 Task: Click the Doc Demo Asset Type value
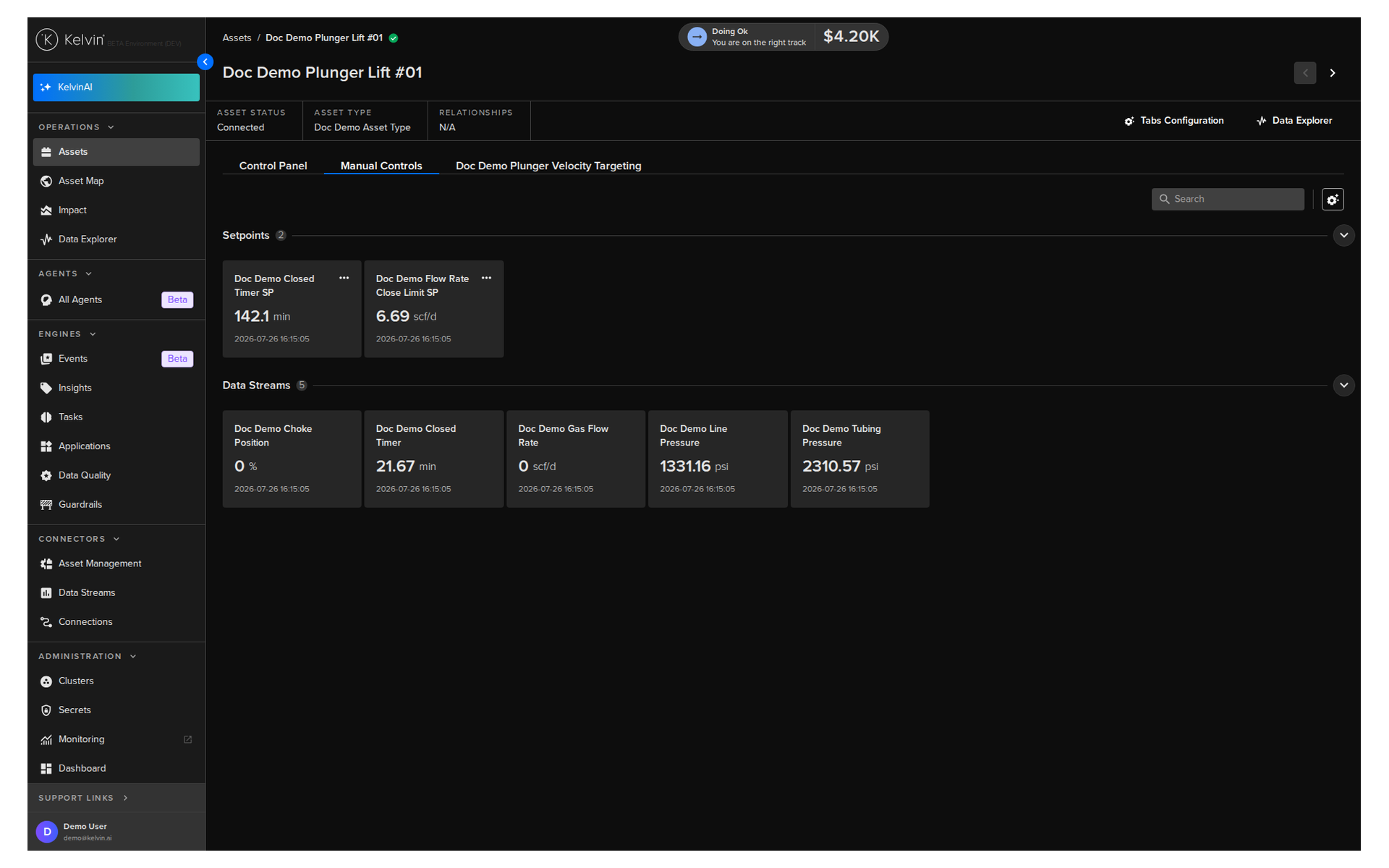pyautogui.click(x=362, y=128)
